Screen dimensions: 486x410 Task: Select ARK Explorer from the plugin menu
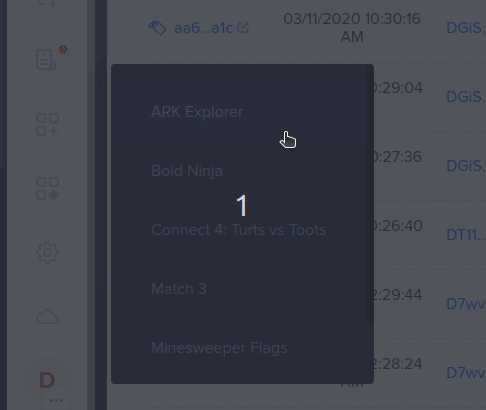click(x=197, y=112)
